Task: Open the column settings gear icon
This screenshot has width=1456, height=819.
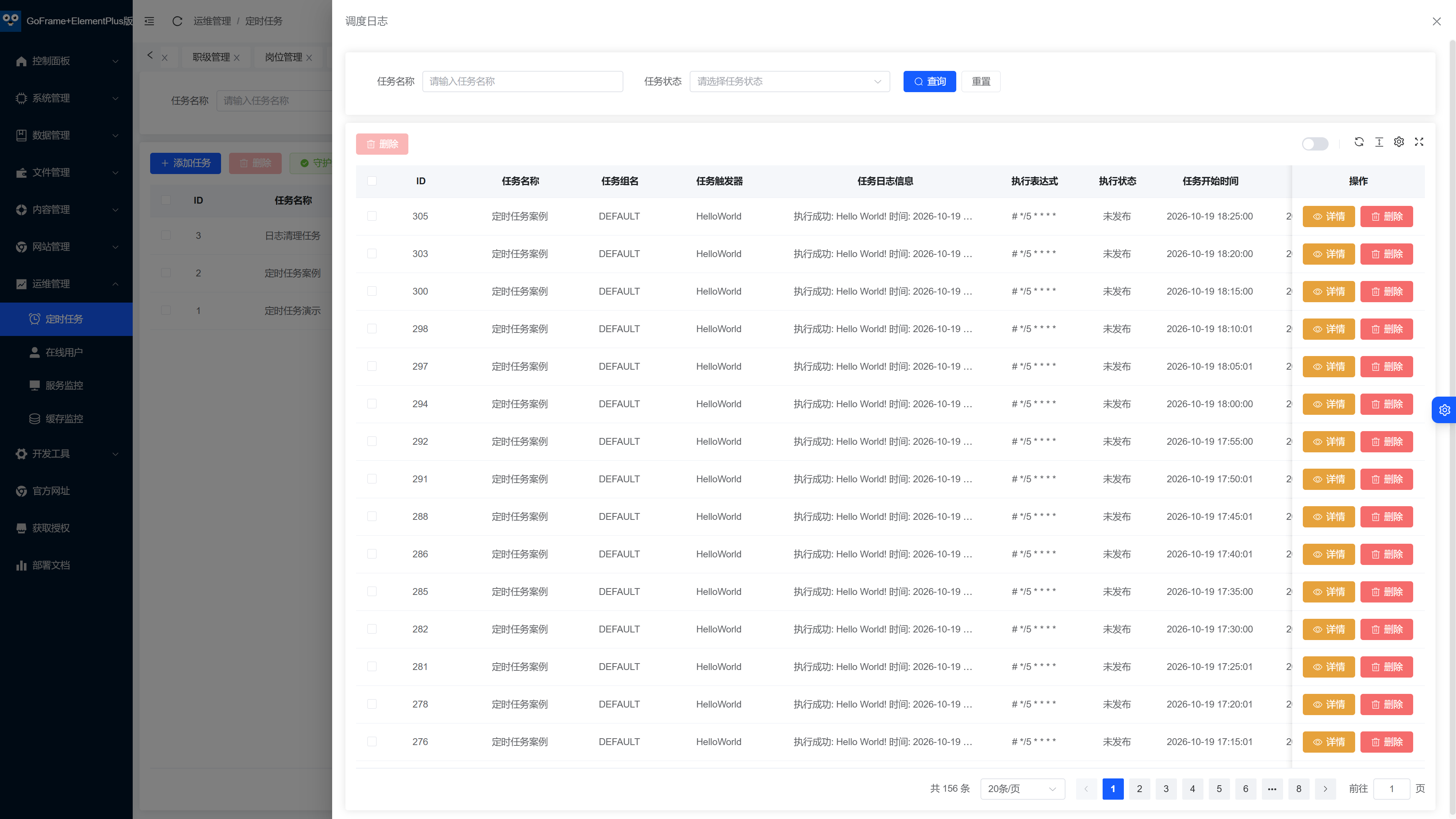Action: click(1399, 142)
